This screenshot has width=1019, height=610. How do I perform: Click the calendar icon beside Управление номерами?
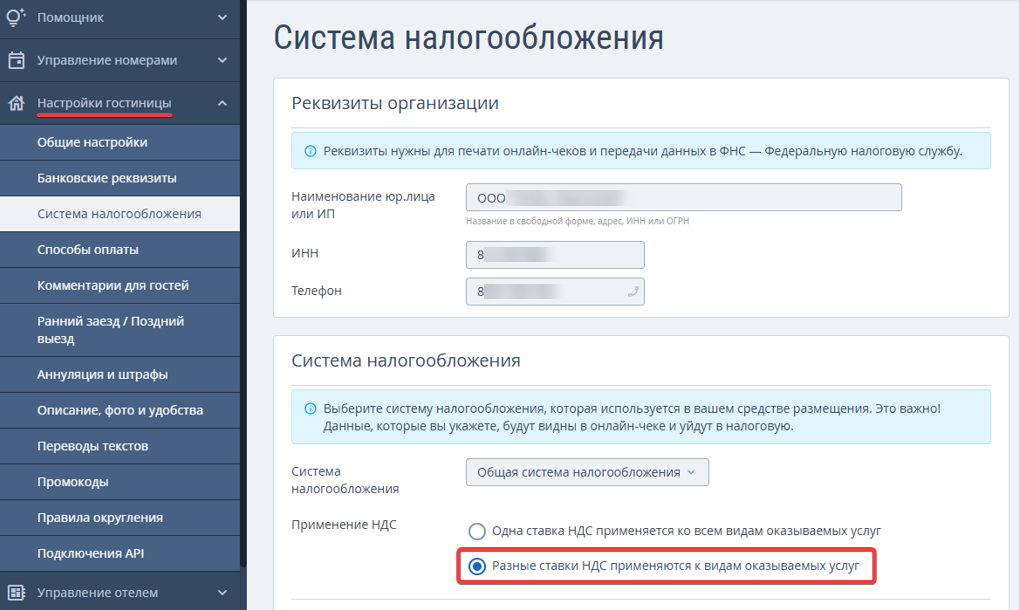pyautogui.click(x=16, y=60)
